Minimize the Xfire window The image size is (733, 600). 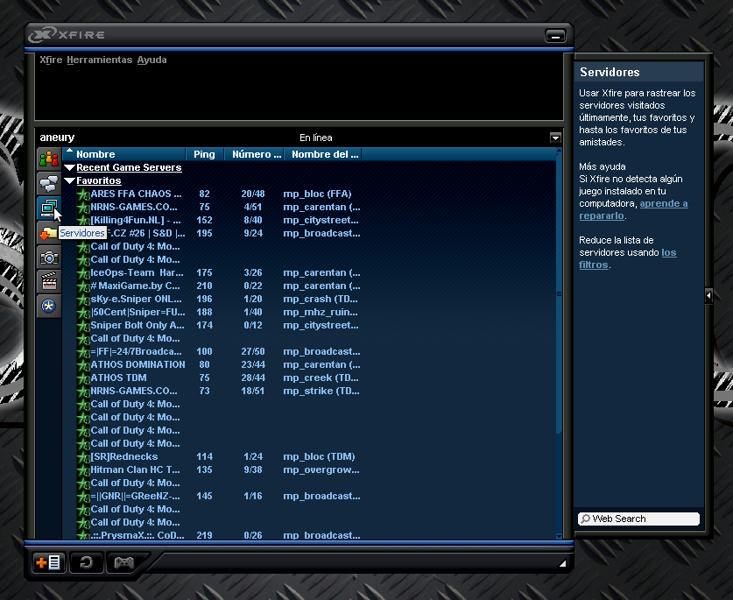pos(555,36)
